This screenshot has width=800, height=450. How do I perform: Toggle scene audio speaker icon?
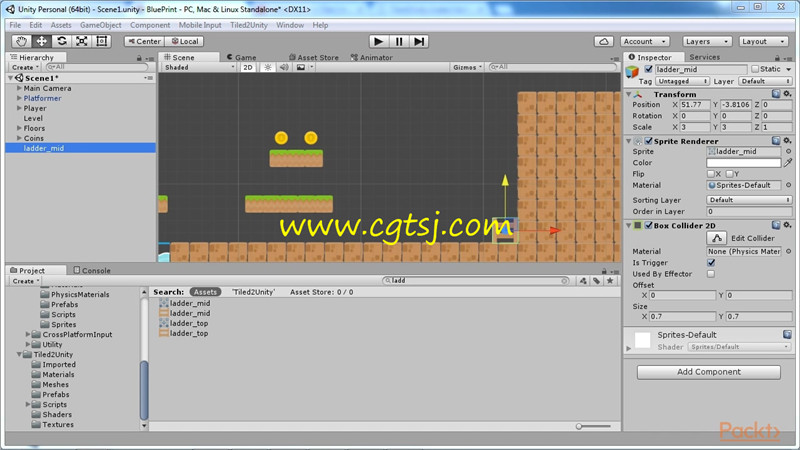click(x=284, y=67)
